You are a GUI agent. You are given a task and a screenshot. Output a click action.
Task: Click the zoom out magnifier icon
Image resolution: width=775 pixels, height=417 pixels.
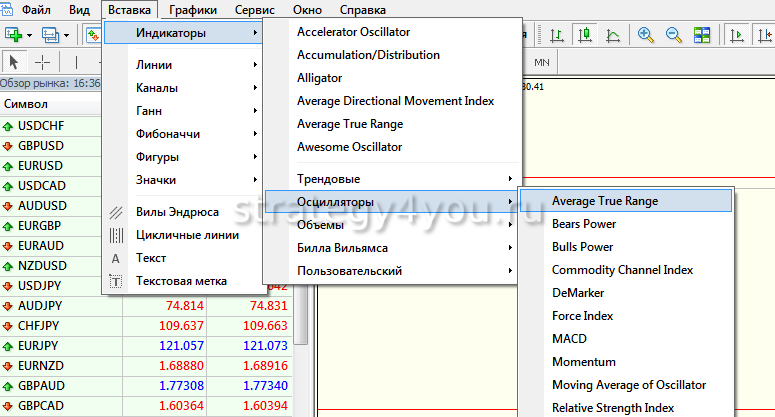674,34
